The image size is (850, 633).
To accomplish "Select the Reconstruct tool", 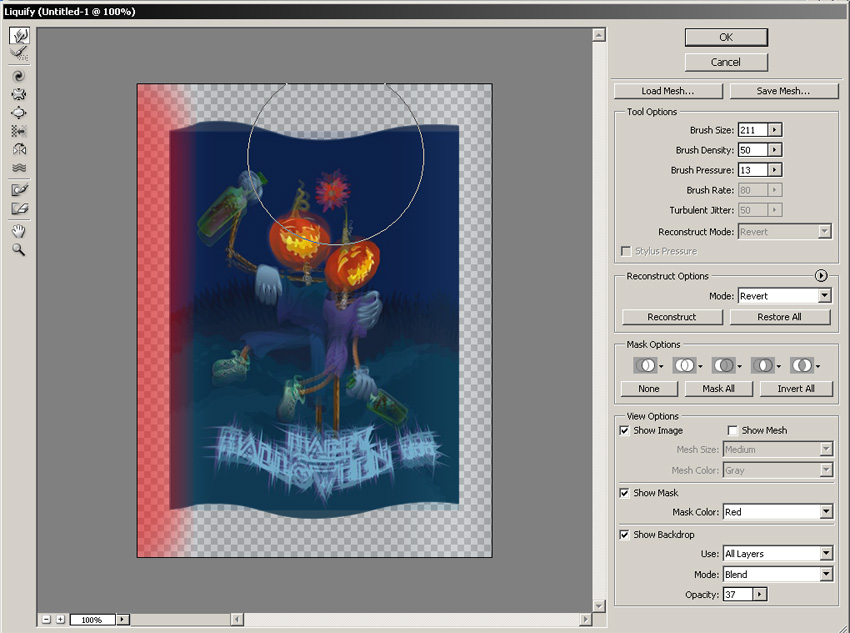I will coord(19,54).
